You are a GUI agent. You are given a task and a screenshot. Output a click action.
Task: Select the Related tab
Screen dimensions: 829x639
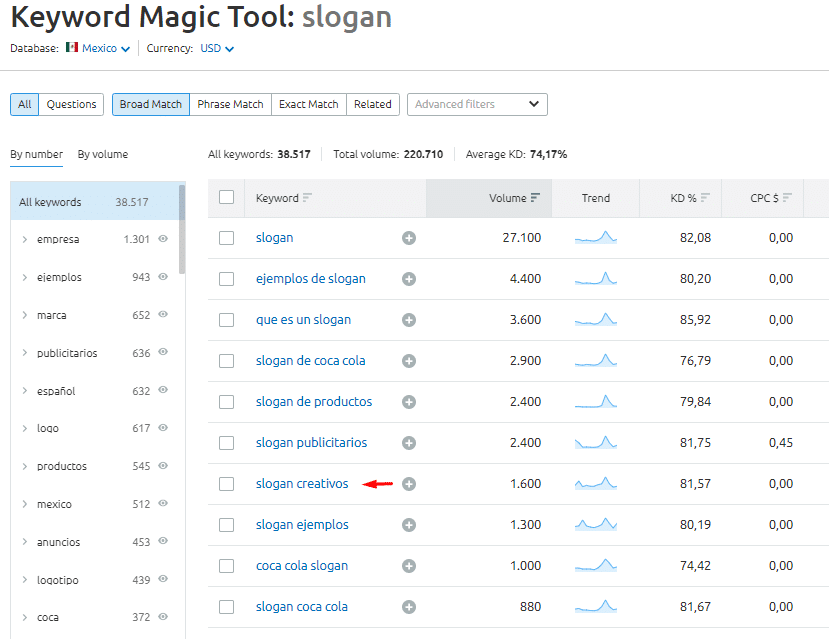(373, 104)
